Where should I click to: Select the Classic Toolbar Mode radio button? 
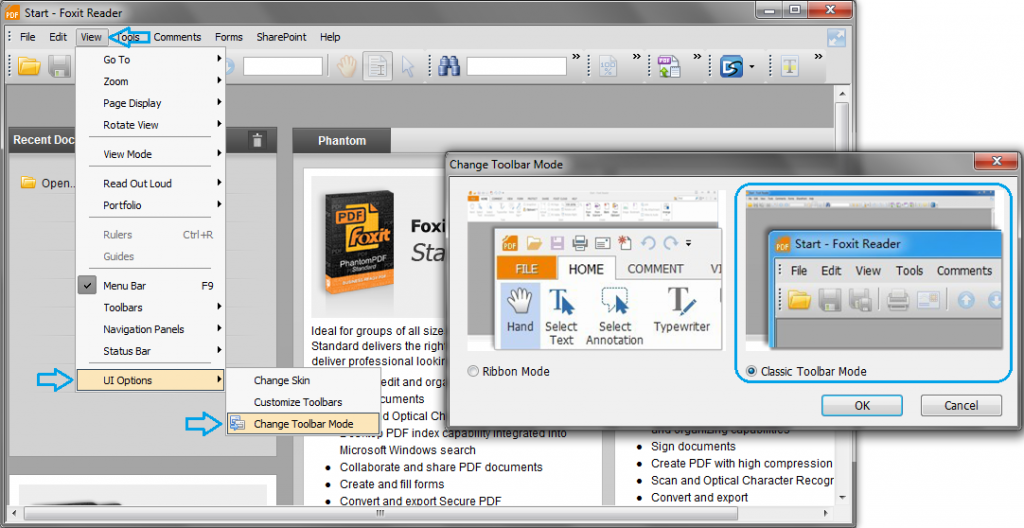pos(751,371)
